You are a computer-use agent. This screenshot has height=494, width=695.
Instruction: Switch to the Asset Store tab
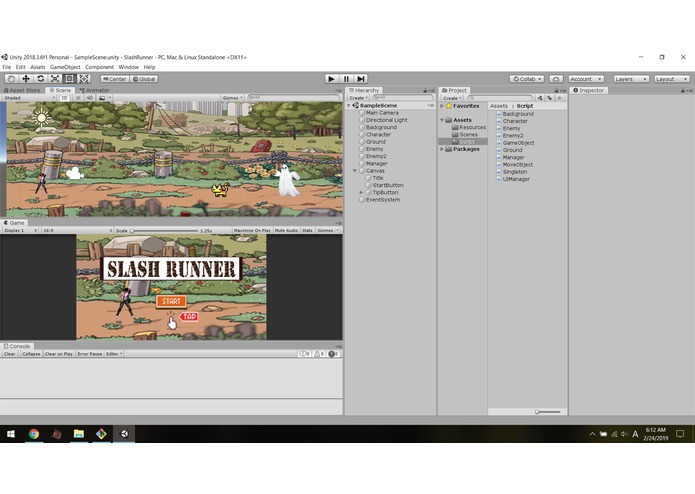(22, 90)
